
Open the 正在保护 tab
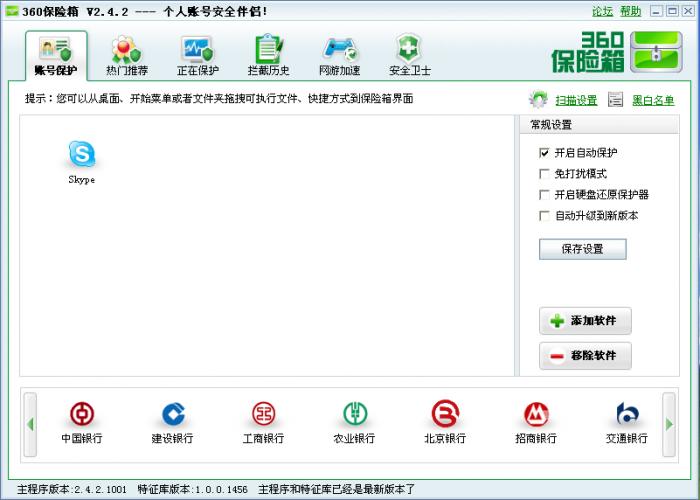coord(197,56)
